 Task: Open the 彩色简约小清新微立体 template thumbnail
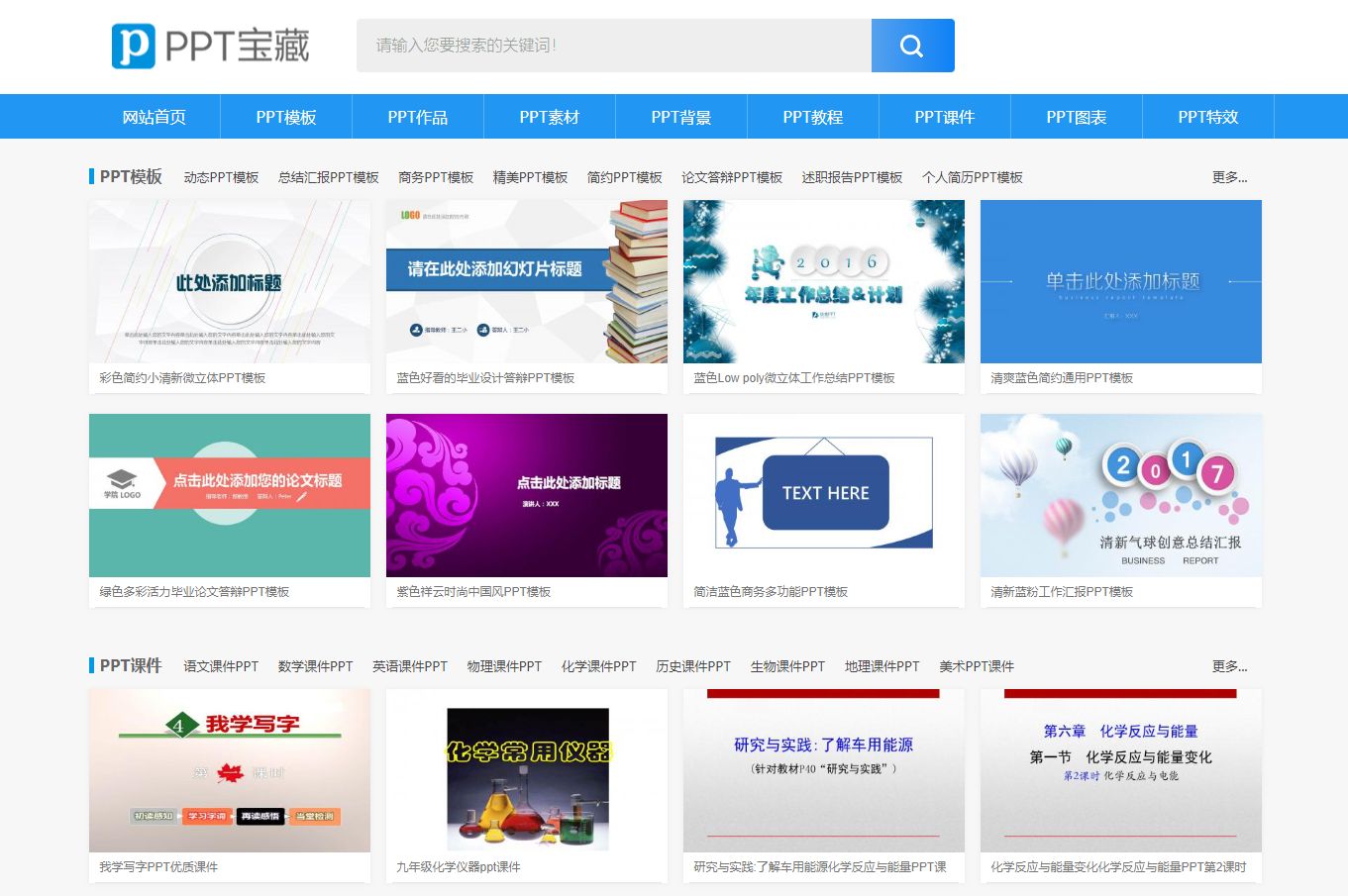coord(230,282)
